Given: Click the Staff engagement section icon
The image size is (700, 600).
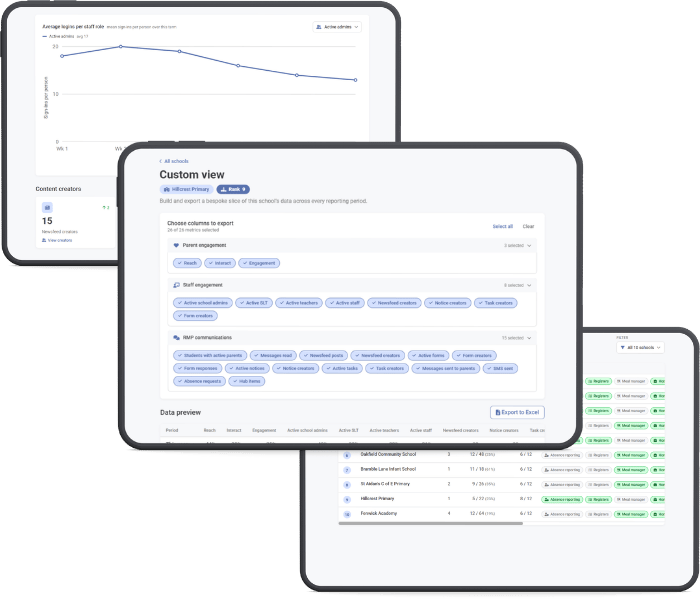Looking at the screenshot, I should [x=176, y=285].
